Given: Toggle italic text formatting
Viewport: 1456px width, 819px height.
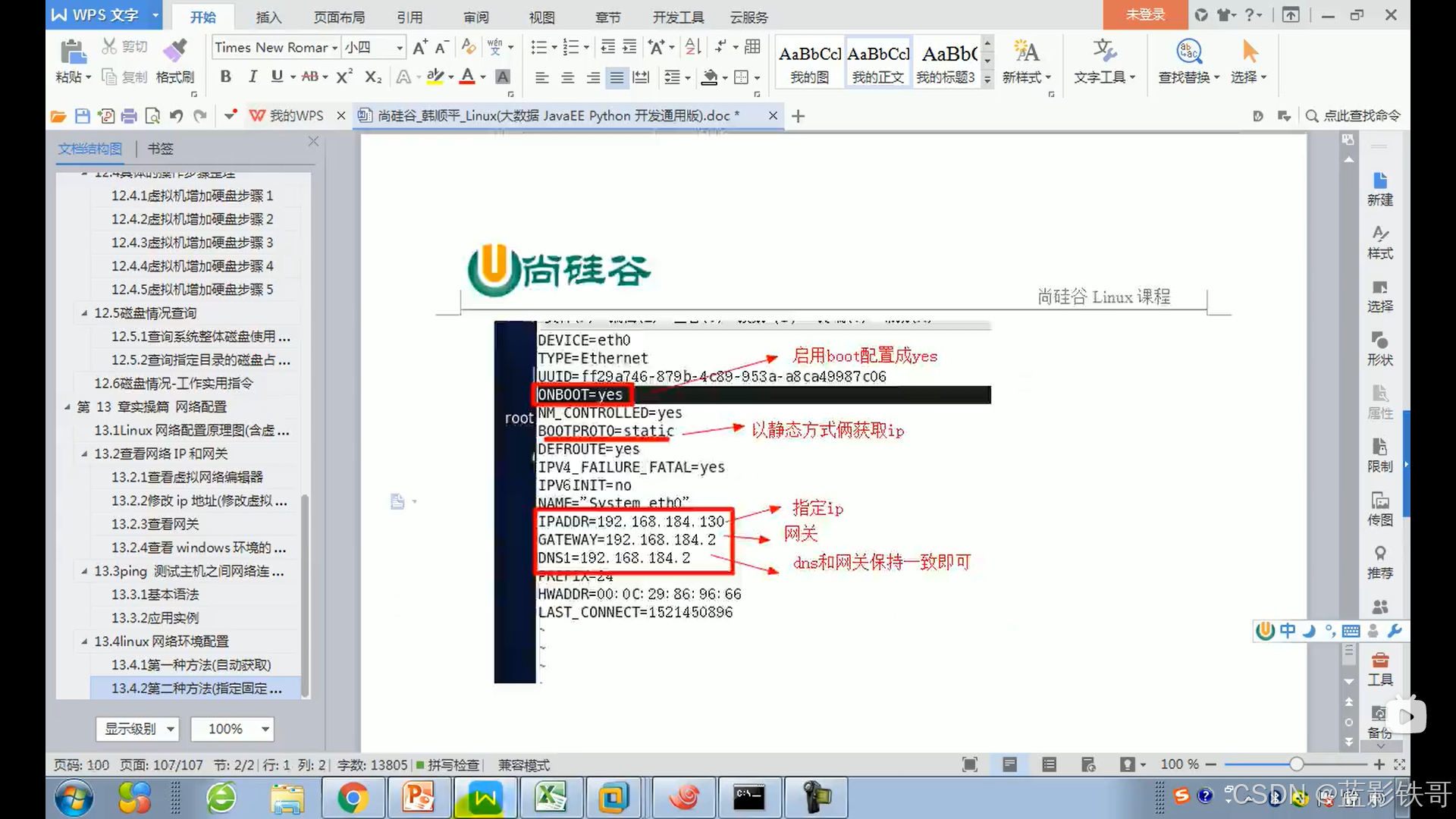Looking at the screenshot, I should (x=253, y=77).
